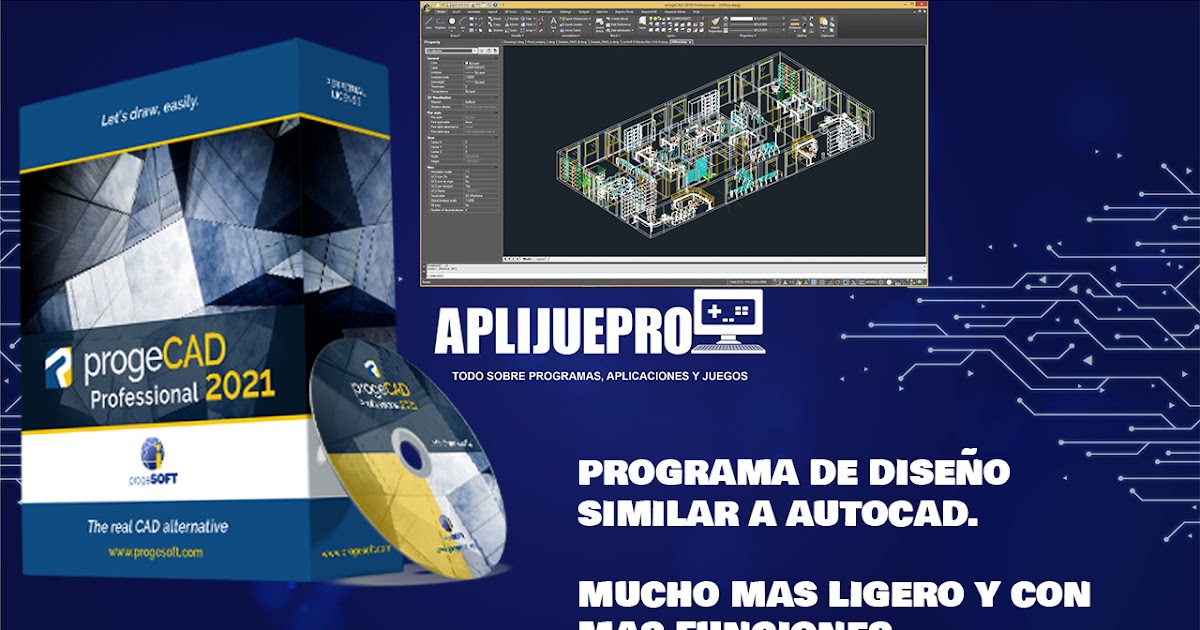Open the Insert Block tool
The image size is (1200, 630).
(599, 24)
